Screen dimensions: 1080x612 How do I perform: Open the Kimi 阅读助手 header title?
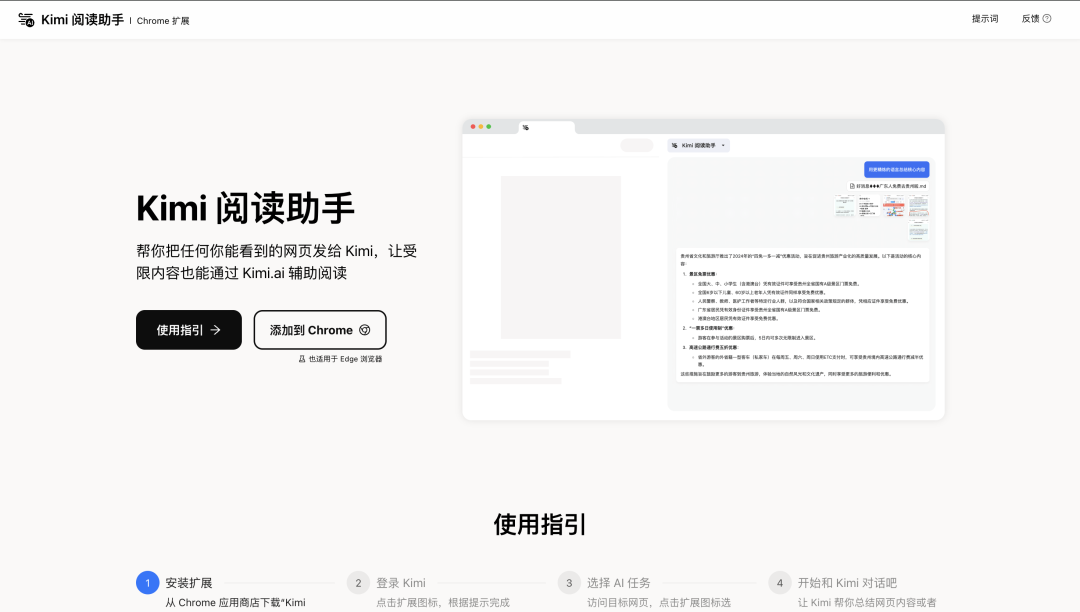pos(82,20)
